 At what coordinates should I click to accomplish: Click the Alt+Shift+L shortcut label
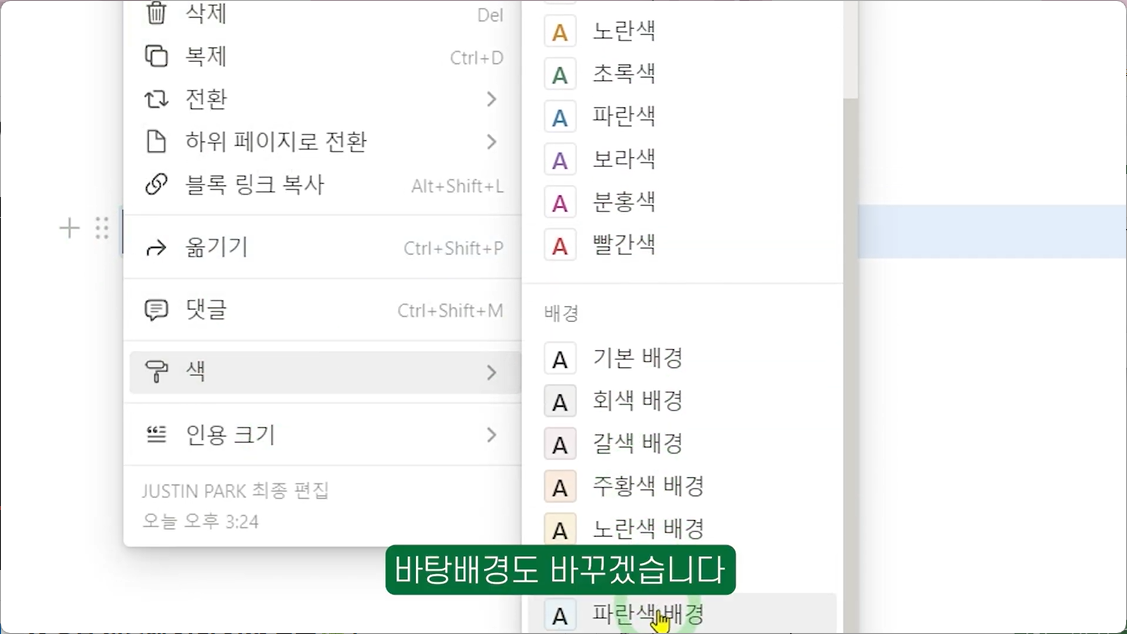coord(457,186)
